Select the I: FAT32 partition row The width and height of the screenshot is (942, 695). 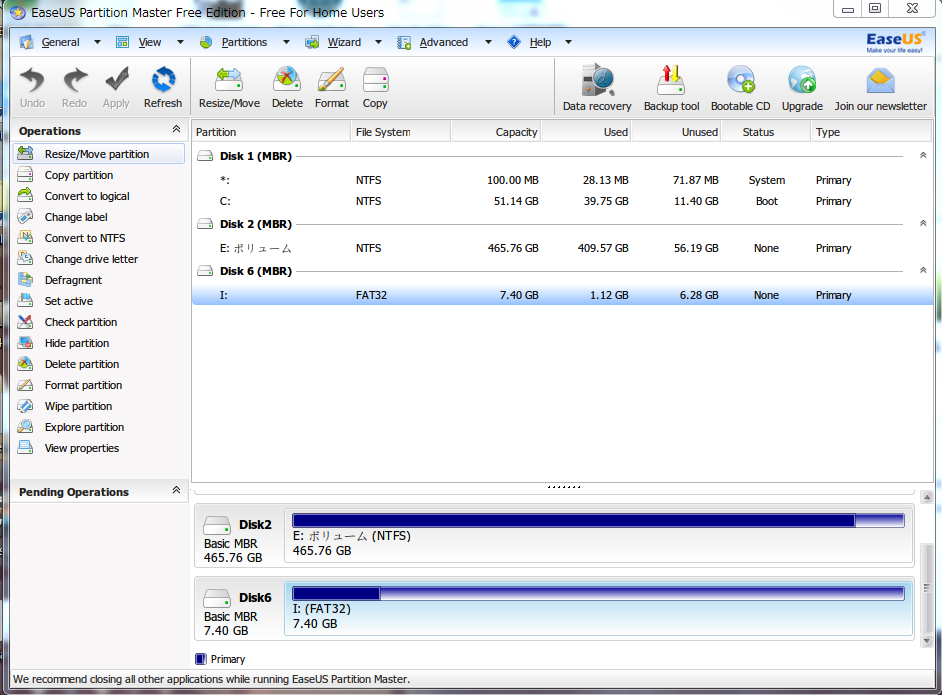click(x=561, y=295)
